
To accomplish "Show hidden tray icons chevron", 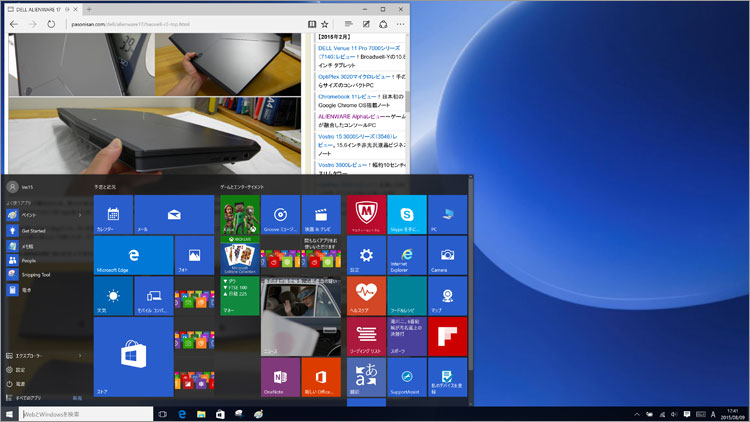I will [637, 414].
